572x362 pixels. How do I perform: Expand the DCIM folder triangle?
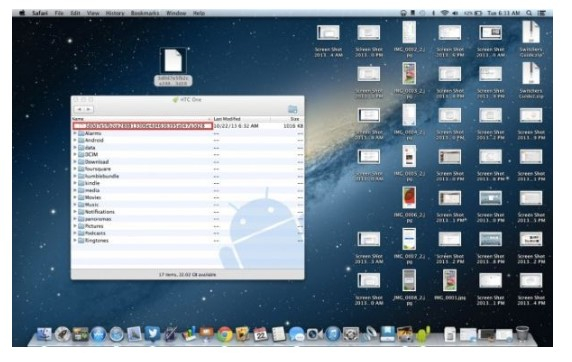[x=75, y=154]
